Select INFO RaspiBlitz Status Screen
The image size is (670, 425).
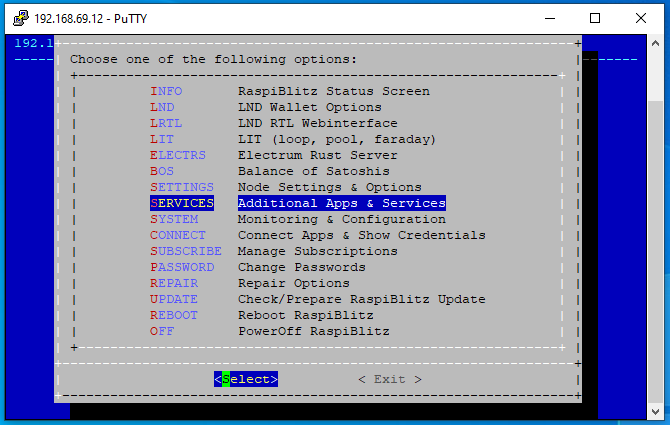pos(290,91)
